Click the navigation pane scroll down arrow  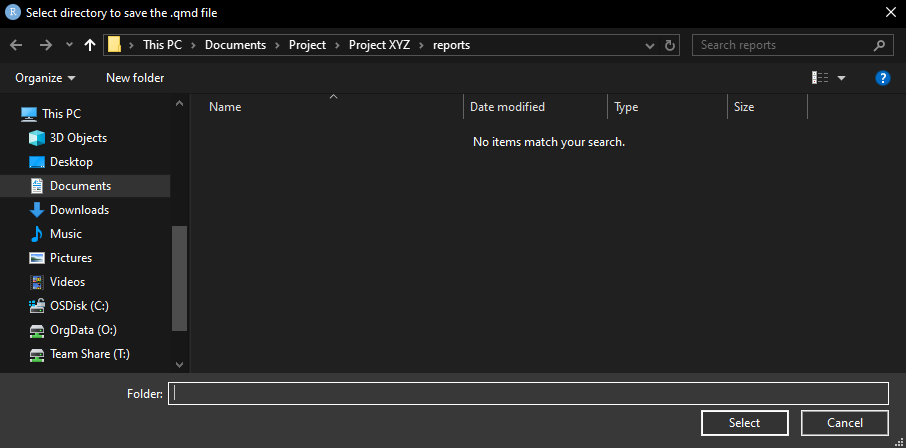click(x=180, y=365)
